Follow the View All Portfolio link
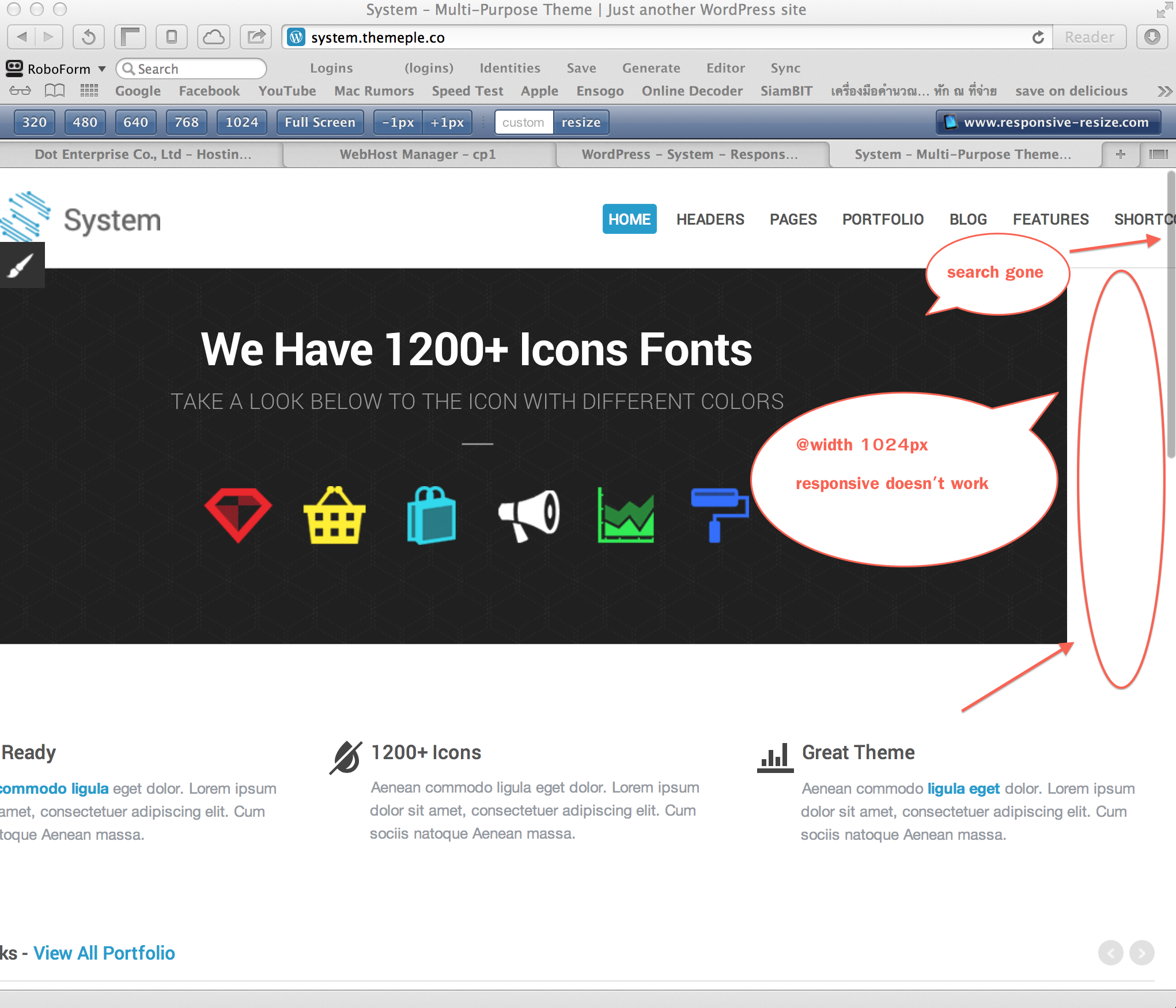The width and height of the screenshot is (1176, 1008). [104, 953]
